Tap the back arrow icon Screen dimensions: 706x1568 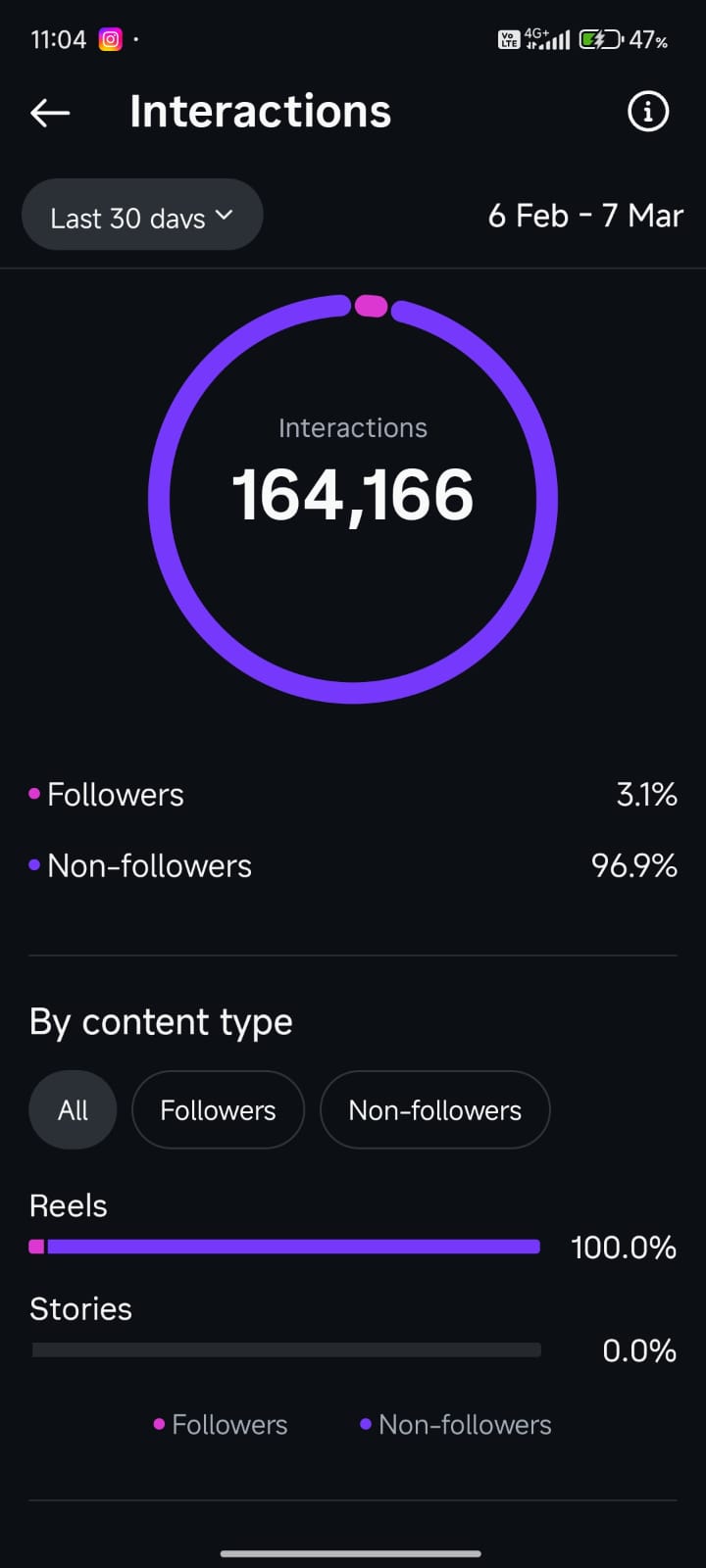50,113
